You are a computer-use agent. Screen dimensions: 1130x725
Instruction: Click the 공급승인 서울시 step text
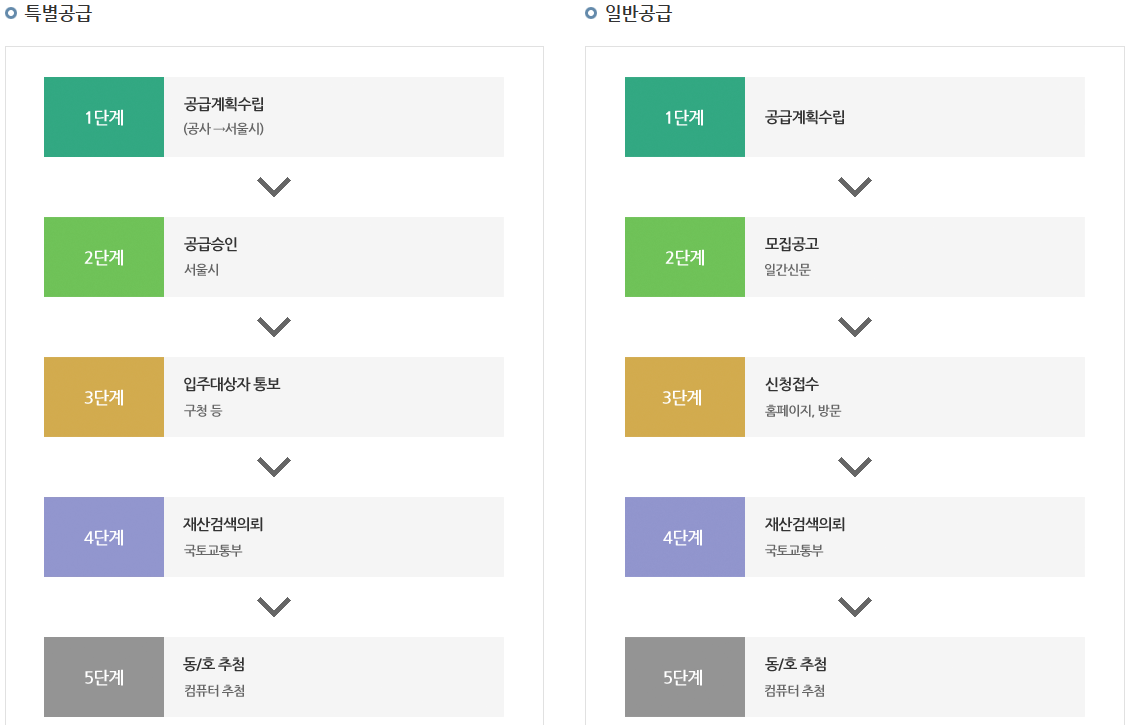[210, 257]
